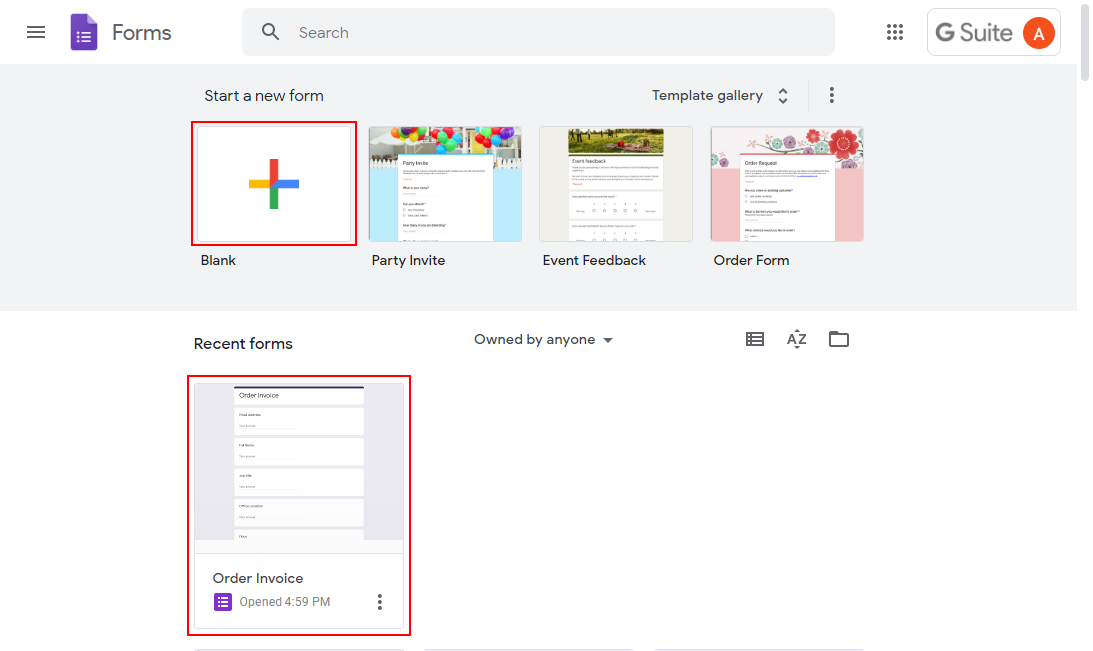Choose the Order Form template
Viewport: 1093px width, 651px height.
[787, 184]
